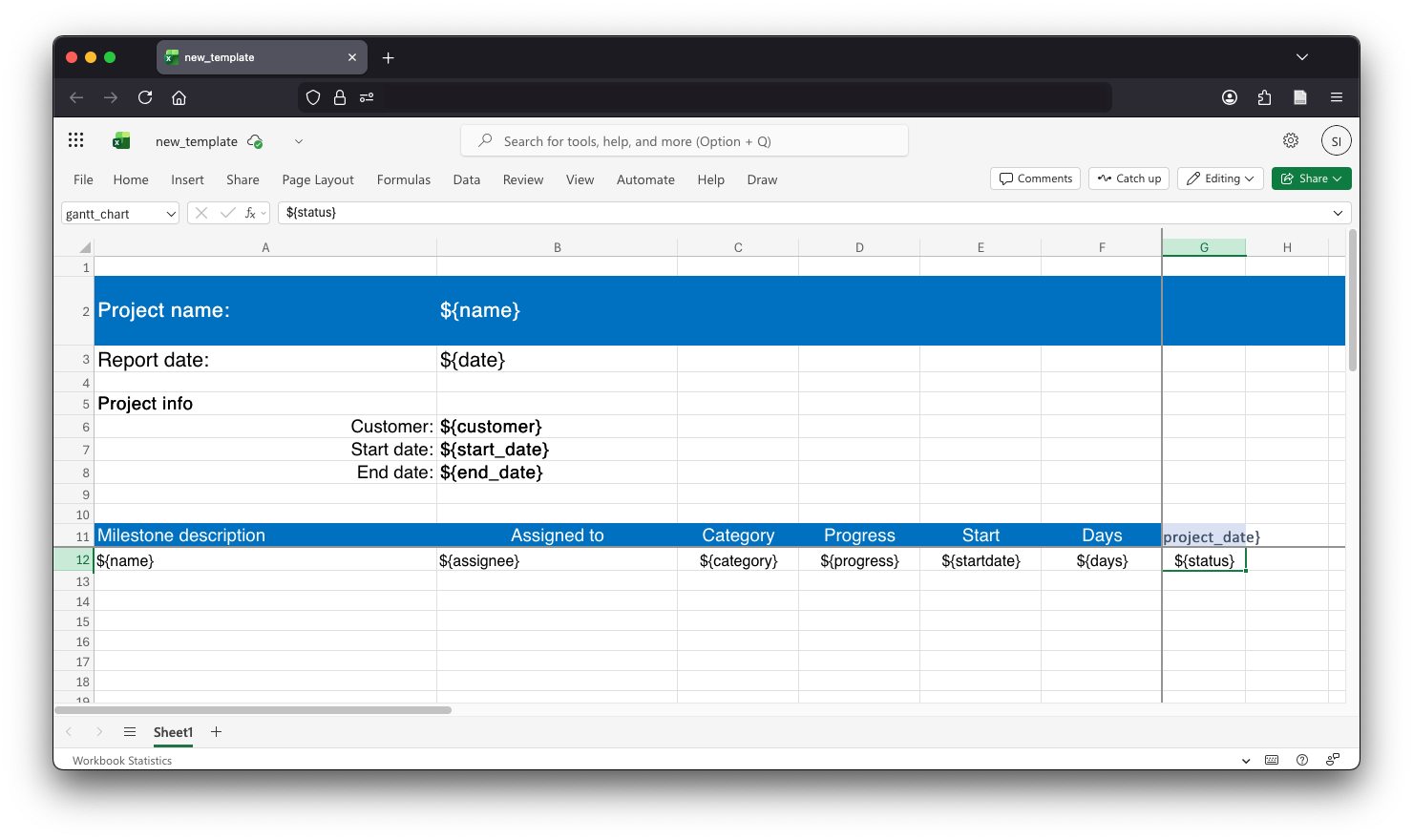Click the Excel logo icon
1413x840 pixels.
tap(121, 141)
